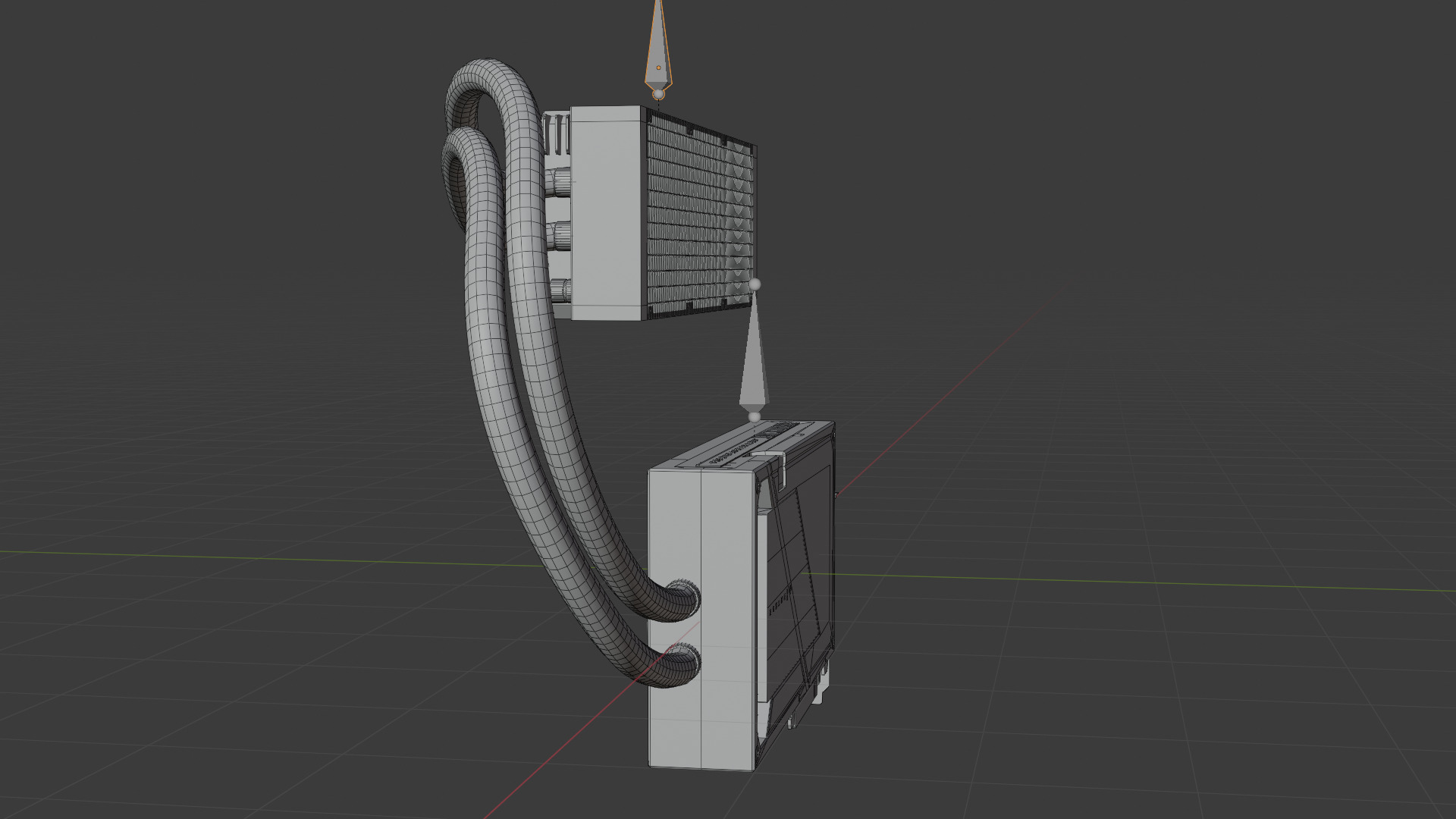Click the radiator's smooth end tank panel

point(607,212)
